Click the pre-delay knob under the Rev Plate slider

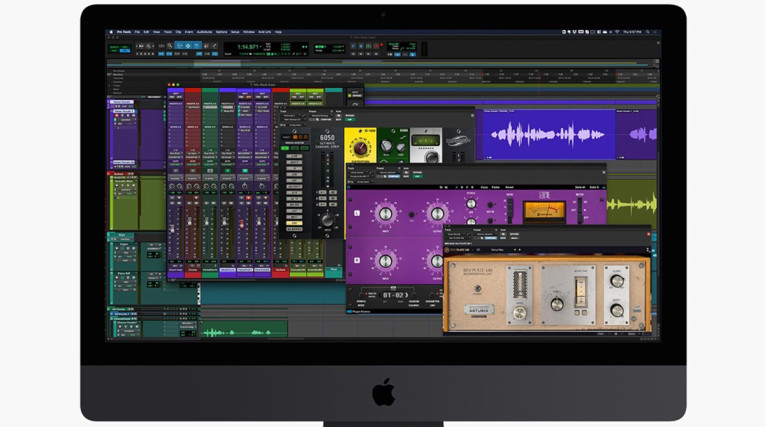click(520, 313)
